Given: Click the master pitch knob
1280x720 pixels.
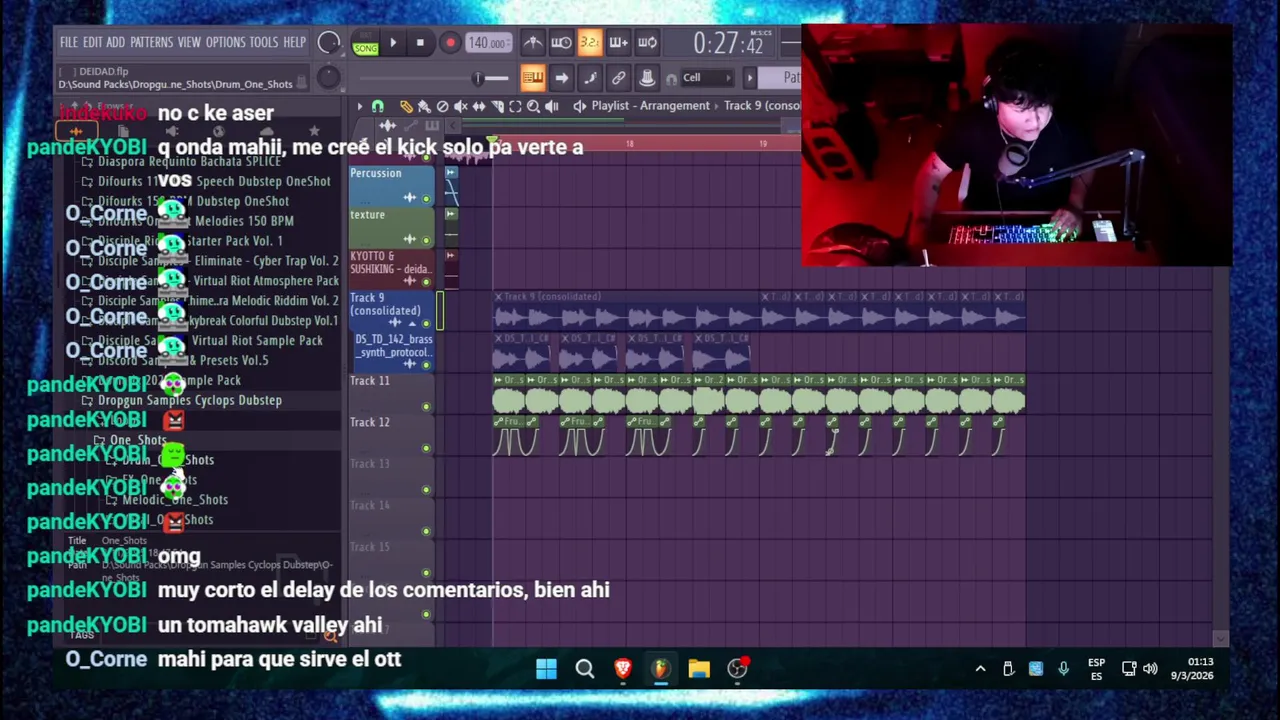Looking at the screenshot, I should [x=327, y=77].
